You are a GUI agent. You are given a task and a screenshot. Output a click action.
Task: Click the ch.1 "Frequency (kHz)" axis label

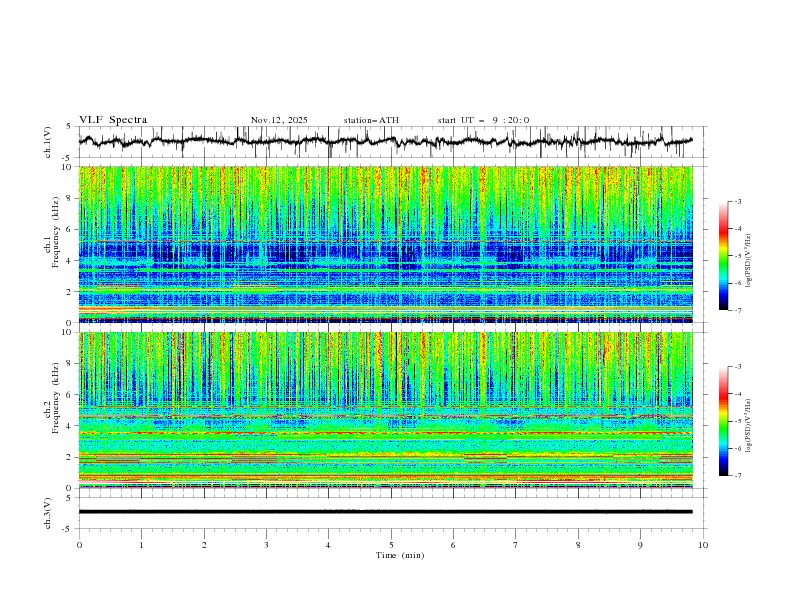coord(56,233)
